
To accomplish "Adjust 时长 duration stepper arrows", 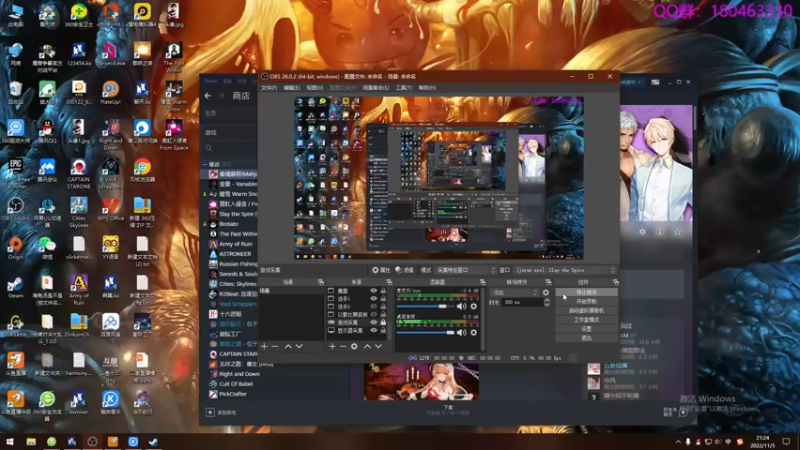I will pos(546,302).
